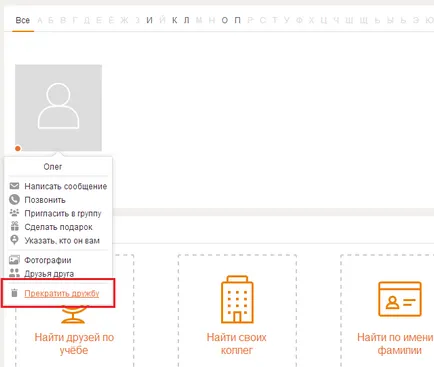Click the 'Найти друзей по учёбе' link
This screenshot has height=367, width=434.
point(74,344)
